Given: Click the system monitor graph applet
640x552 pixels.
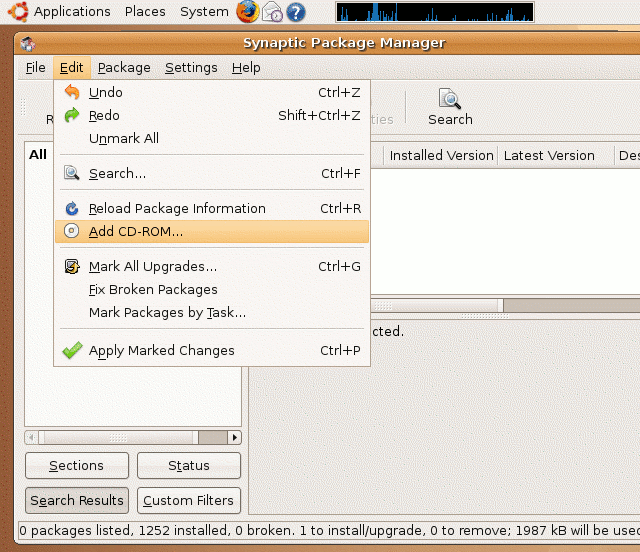Looking at the screenshot, I should click(x=435, y=12).
